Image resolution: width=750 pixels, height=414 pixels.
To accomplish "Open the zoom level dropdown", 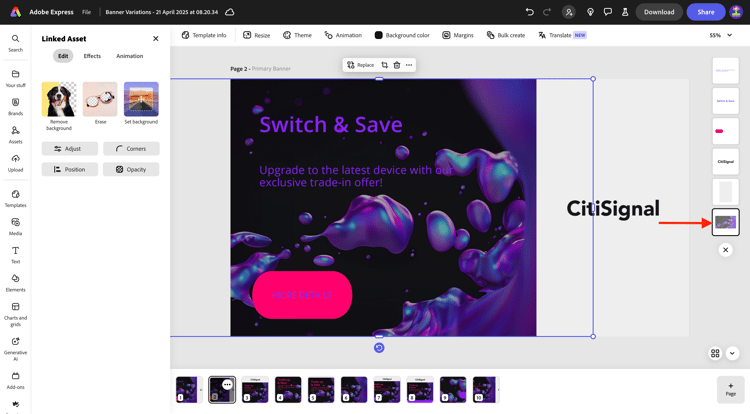I will click(x=721, y=35).
